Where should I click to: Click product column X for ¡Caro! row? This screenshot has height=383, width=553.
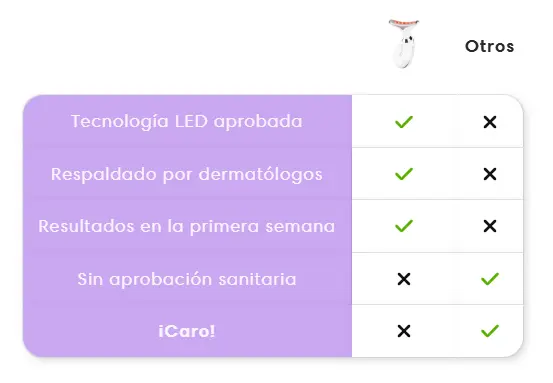[x=404, y=331]
